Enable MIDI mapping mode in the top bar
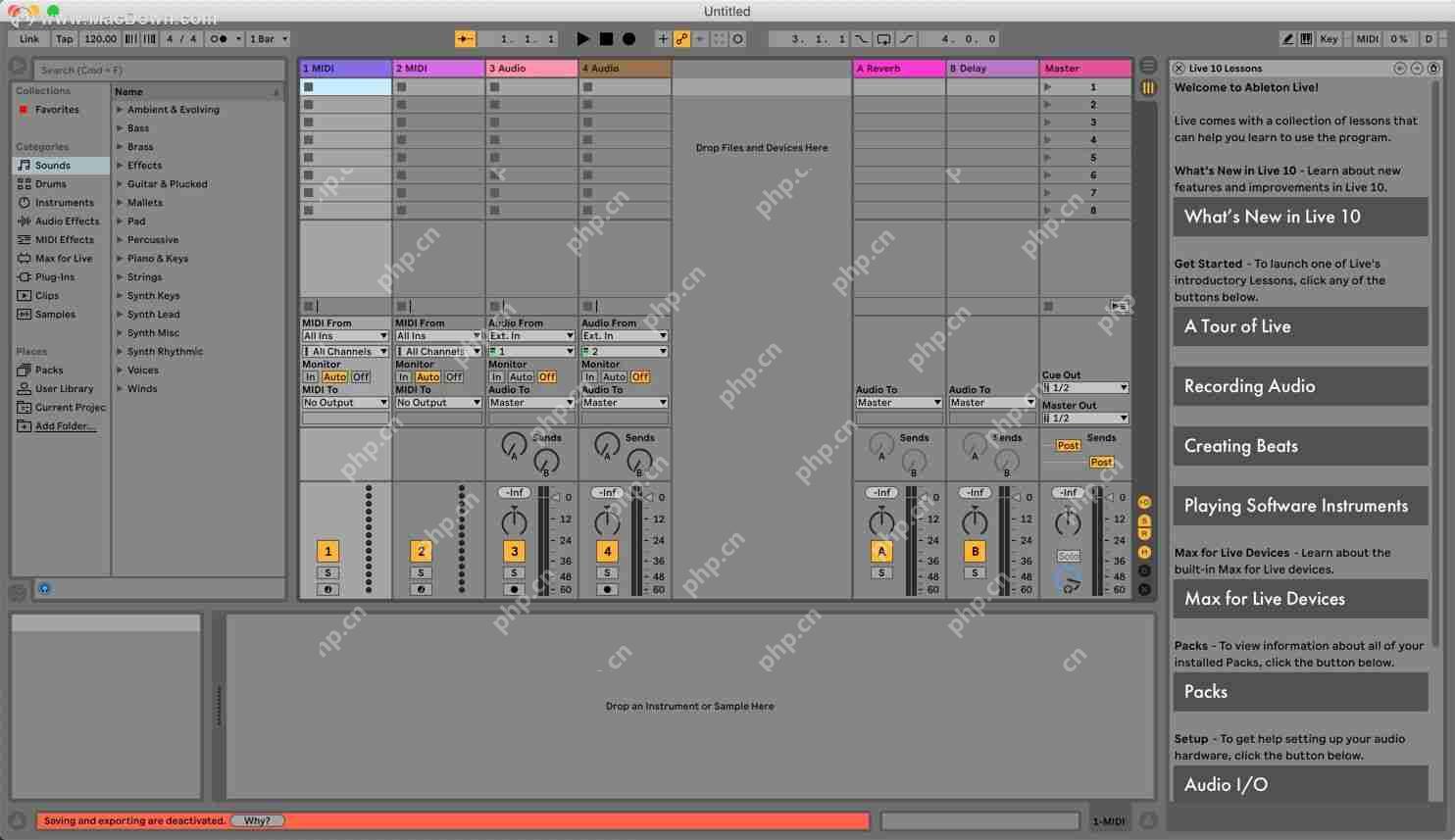Screen dimensions: 1455x840 pos(1367,38)
